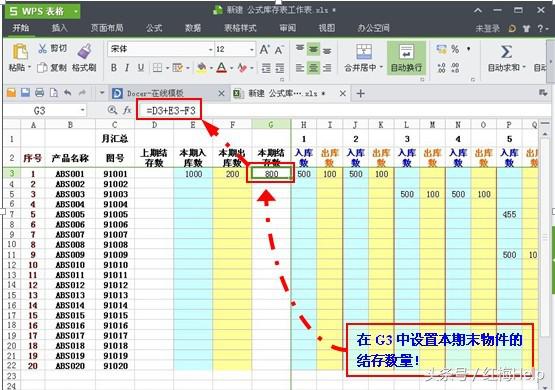The width and height of the screenshot is (555, 390).
Task: Click the red font color A icon
Action: click(222, 67)
